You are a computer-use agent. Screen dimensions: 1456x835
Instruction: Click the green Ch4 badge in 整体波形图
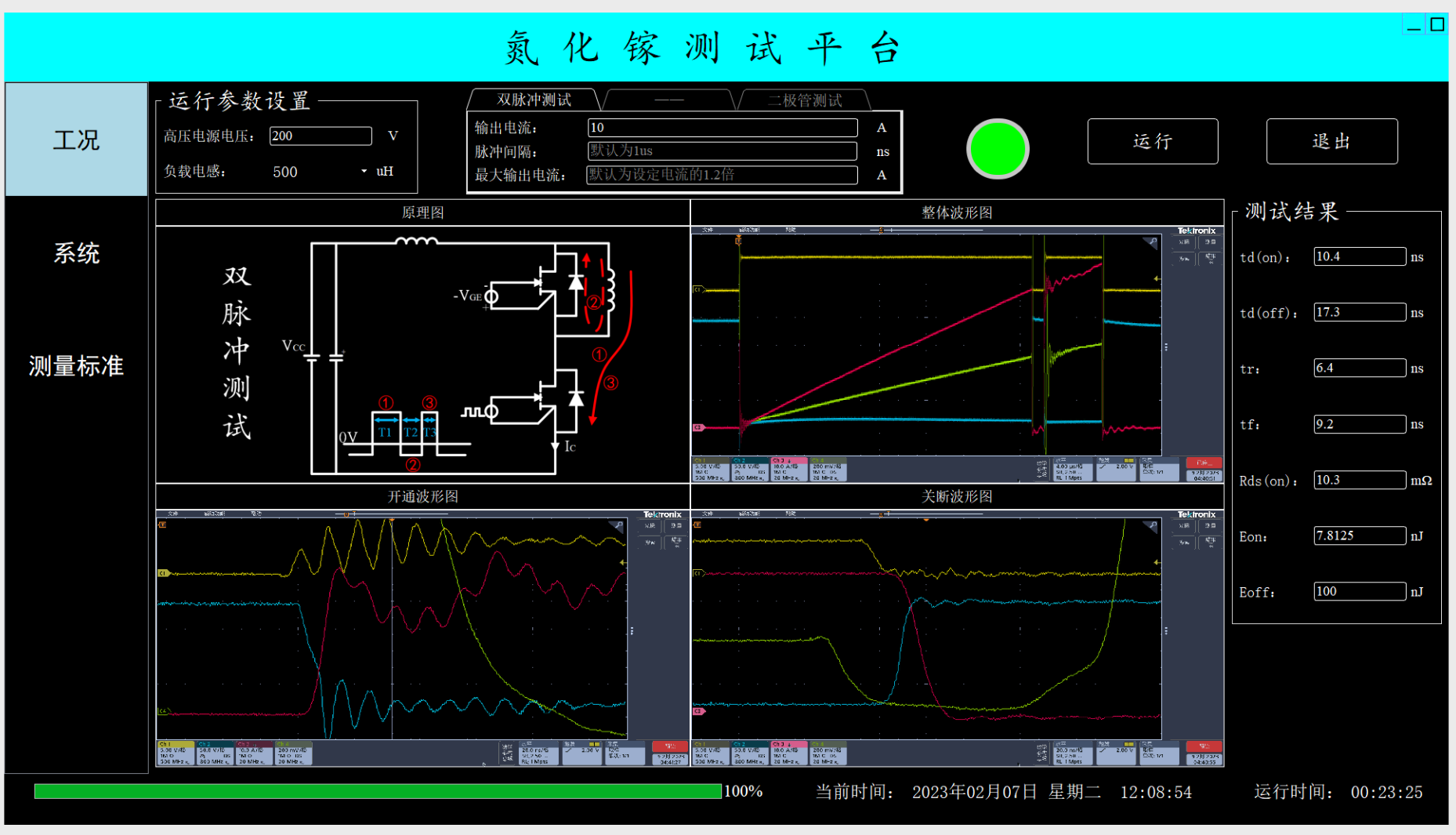click(828, 470)
